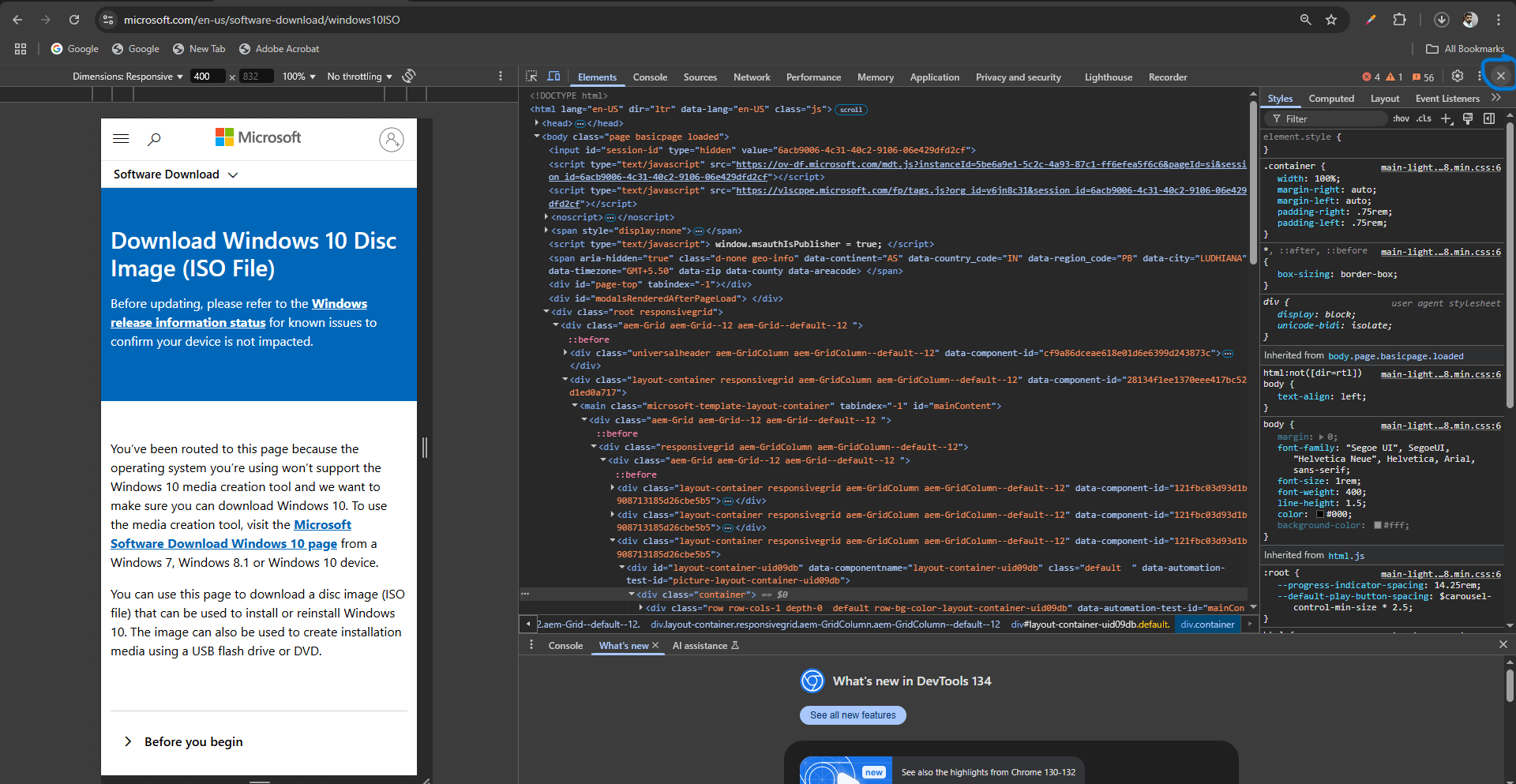Open the rendering emulation paintbrush icon
The width and height of the screenshot is (1516, 784).
1468,118
